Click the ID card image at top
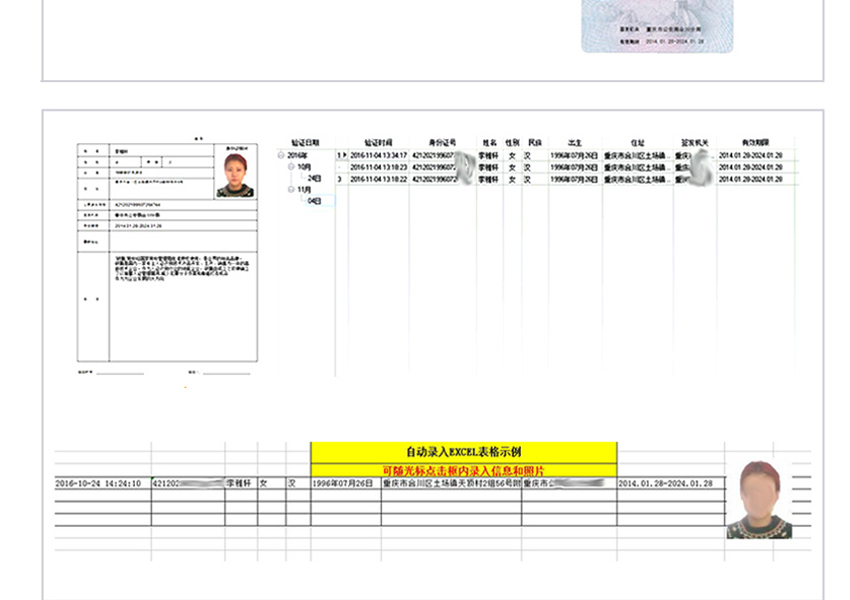 [657, 25]
